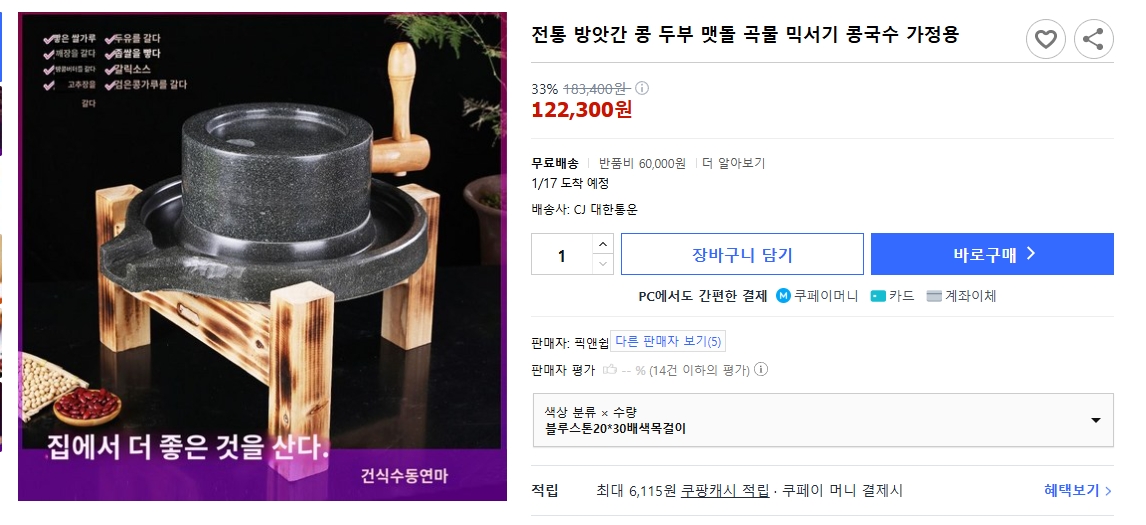
Task: Click the 장바구니 담기 button
Action: [742, 254]
